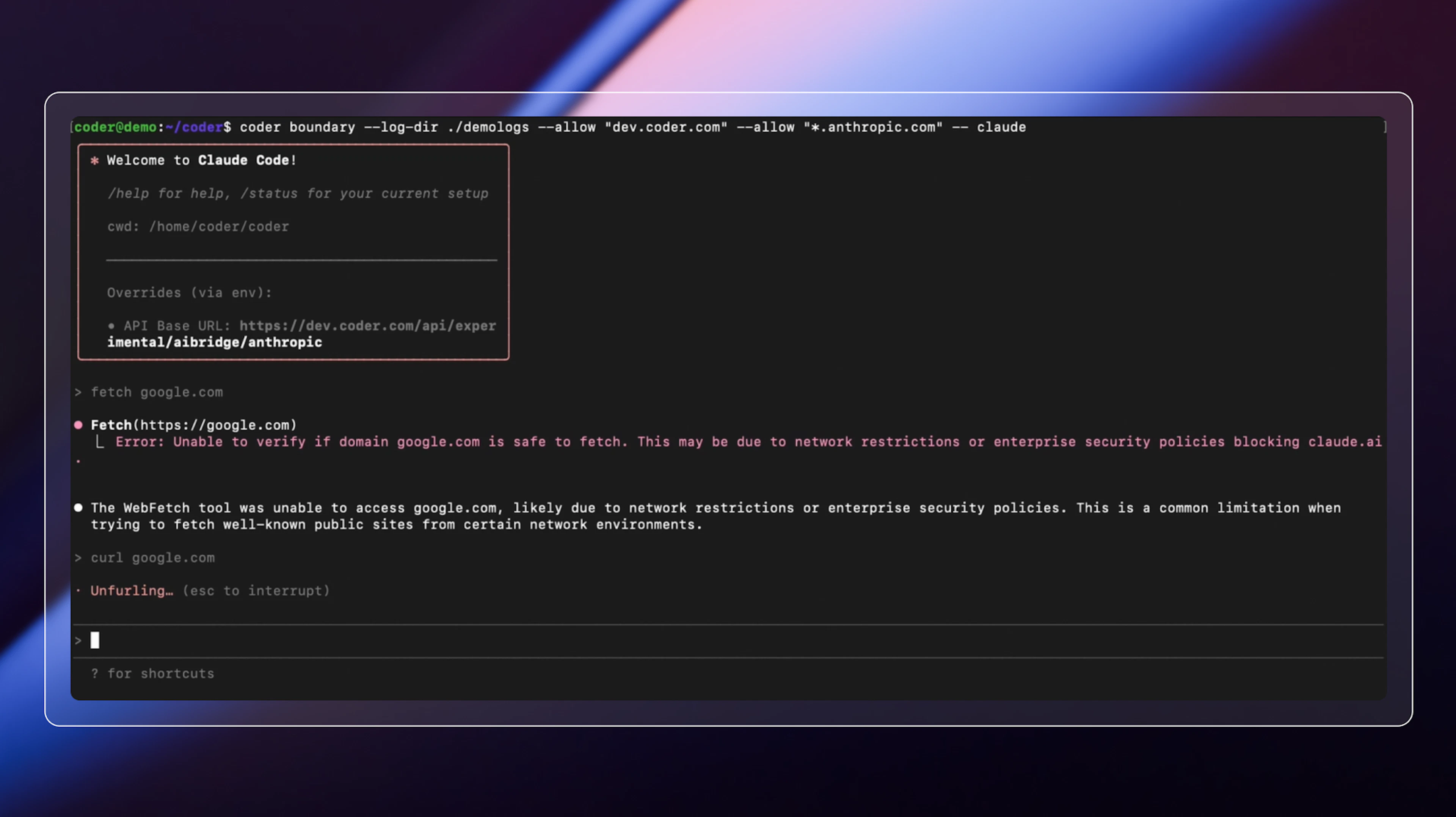
Task: Click '(esc to interrupt)' hint text
Action: coord(256,591)
